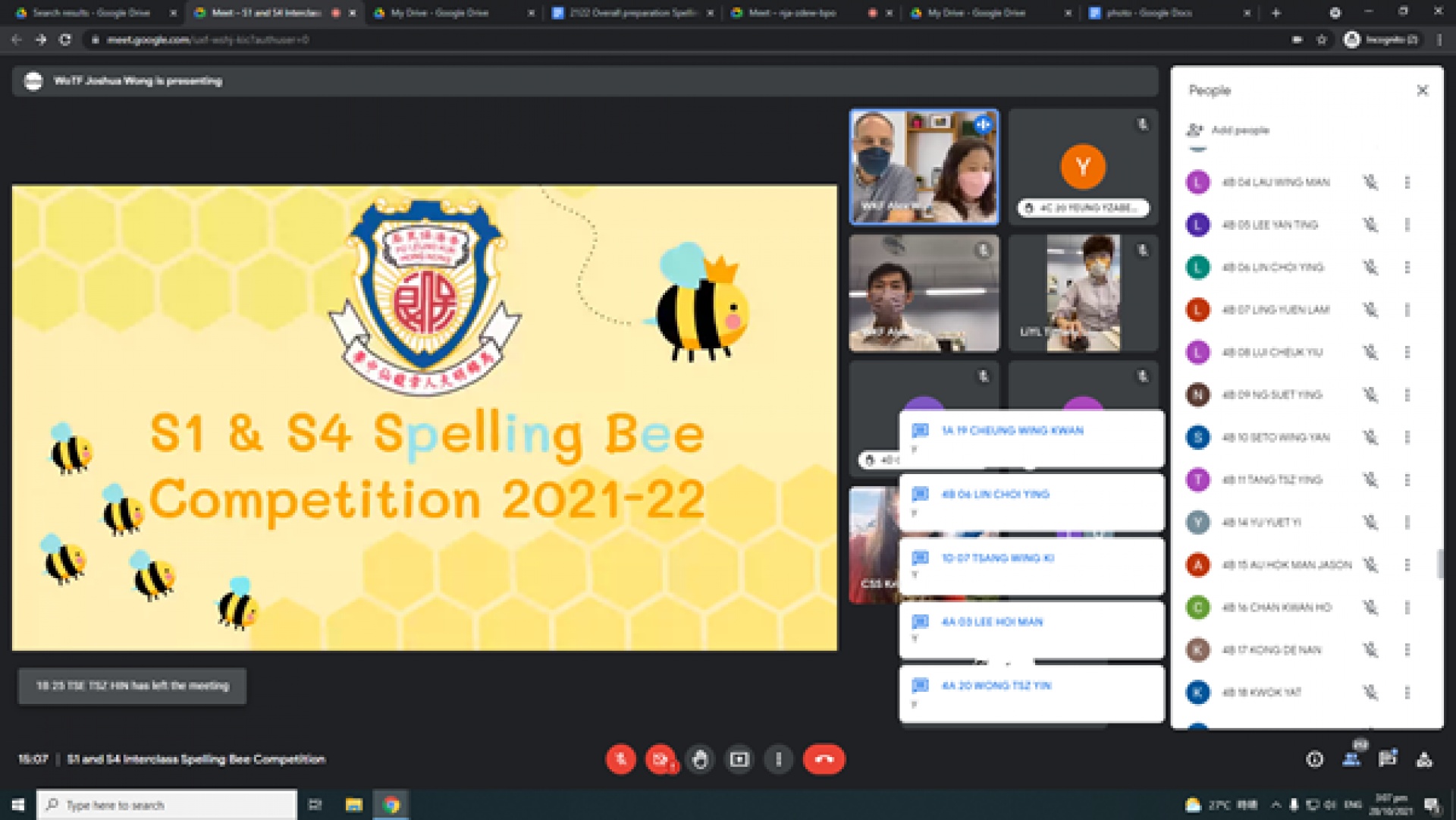Switch to 'Search results - Google Drive' tab

click(91, 13)
